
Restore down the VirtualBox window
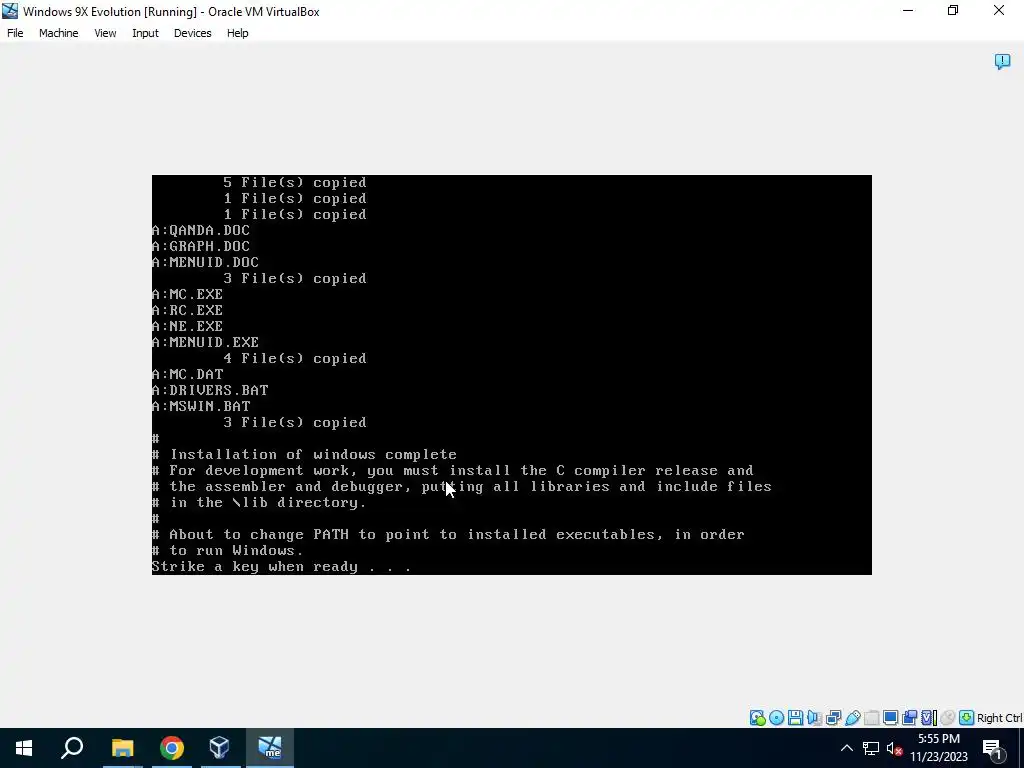pos(953,10)
